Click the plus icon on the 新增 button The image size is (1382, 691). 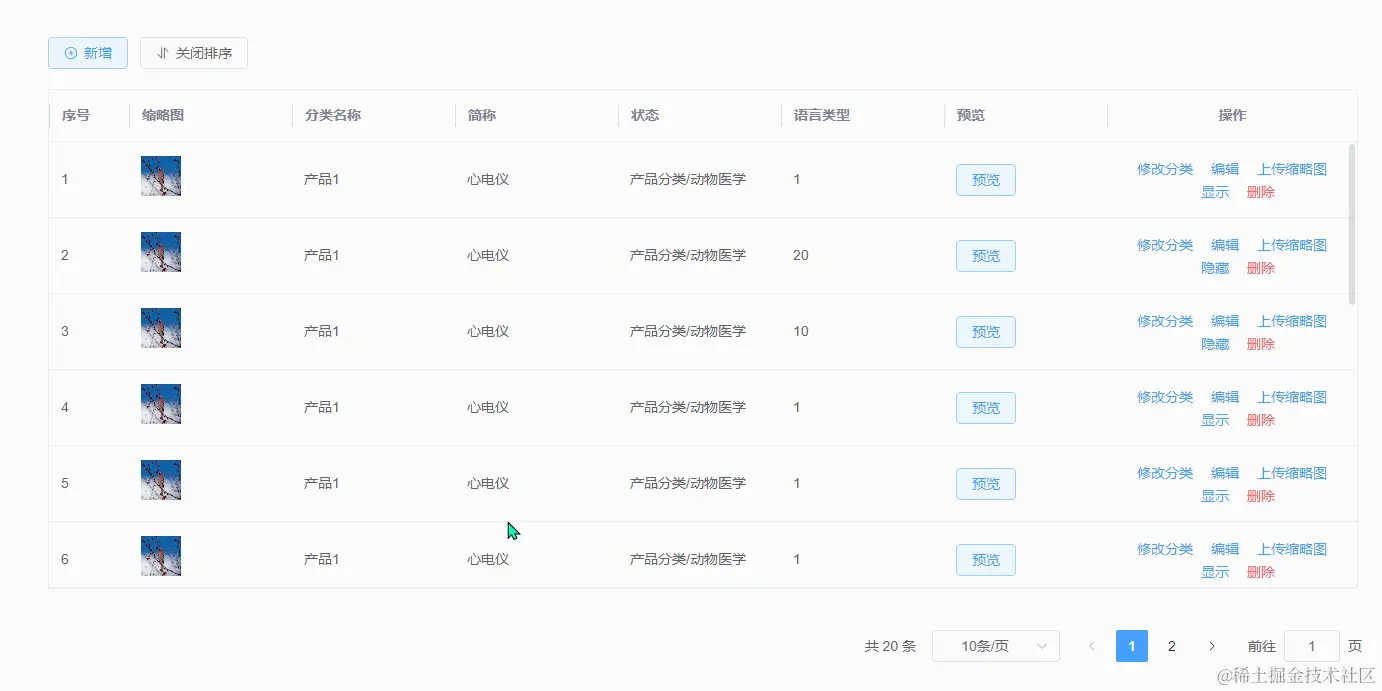pos(69,53)
